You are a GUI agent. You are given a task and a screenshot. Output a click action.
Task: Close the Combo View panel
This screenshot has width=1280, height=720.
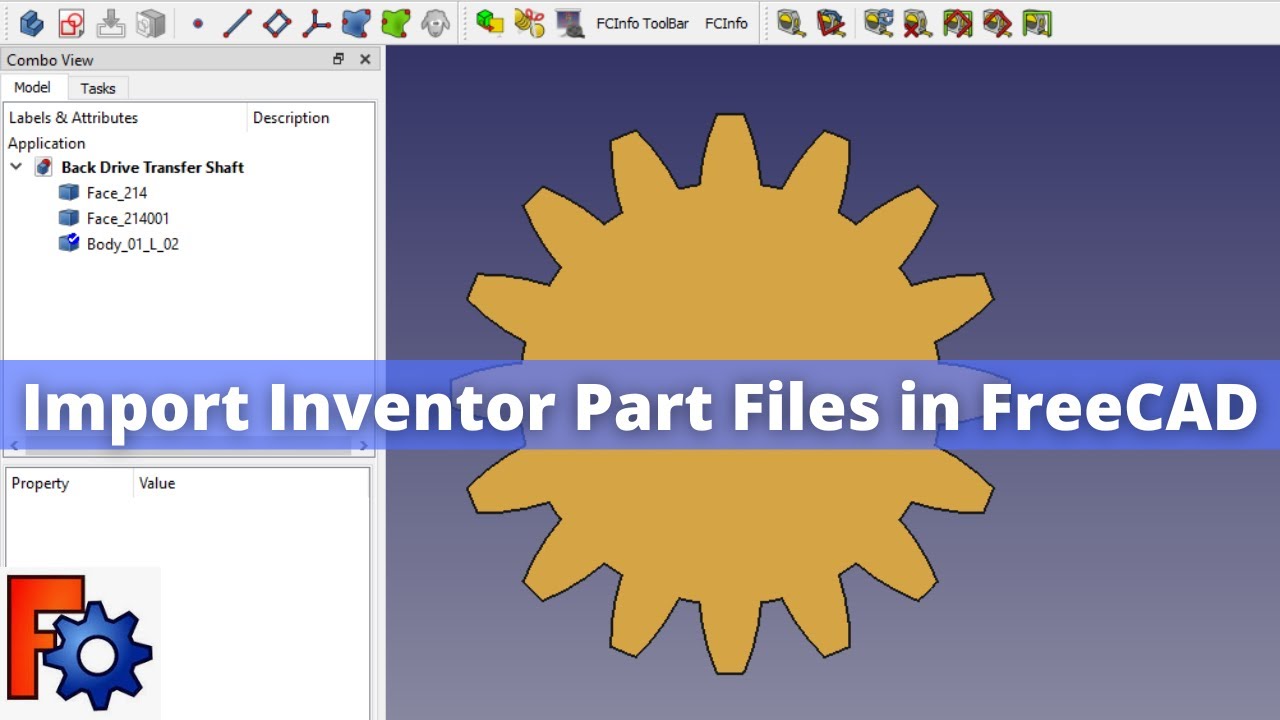click(x=365, y=60)
